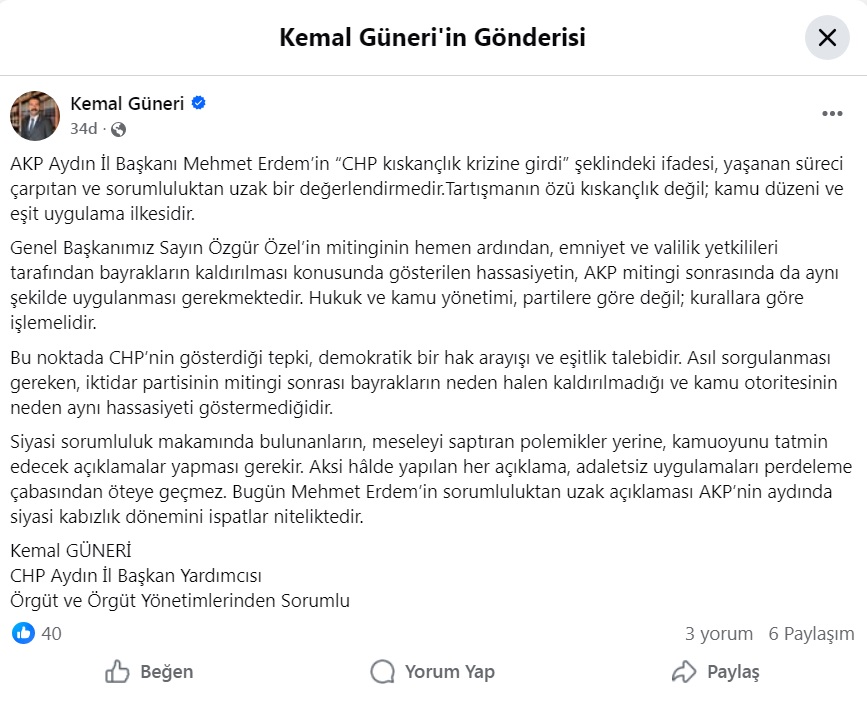The height and width of the screenshot is (704, 867).
Task: View the 6 Paylaşım shares list
Action: 811,633
